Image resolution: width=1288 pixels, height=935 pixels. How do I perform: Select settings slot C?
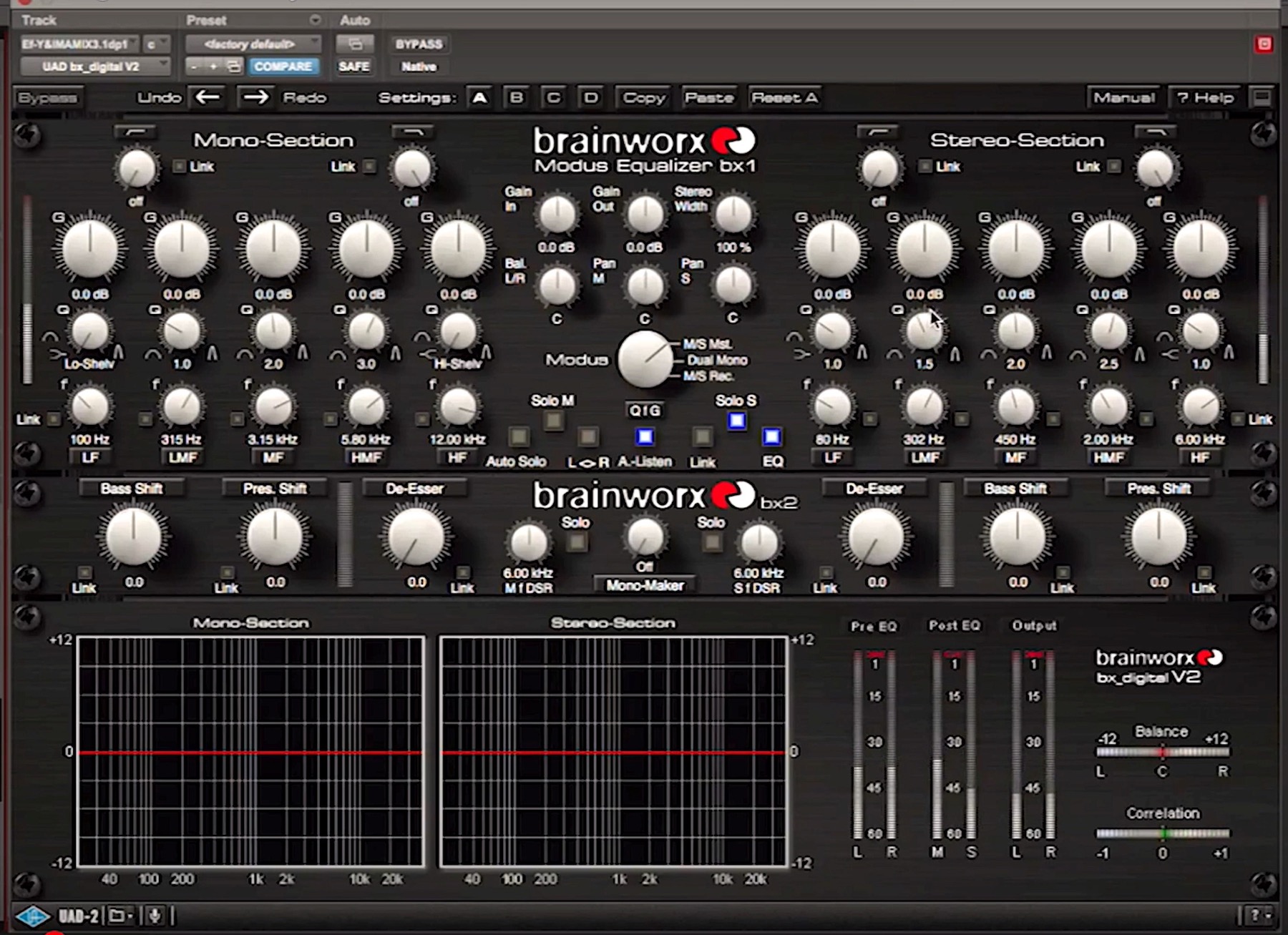[x=553, y=97]
